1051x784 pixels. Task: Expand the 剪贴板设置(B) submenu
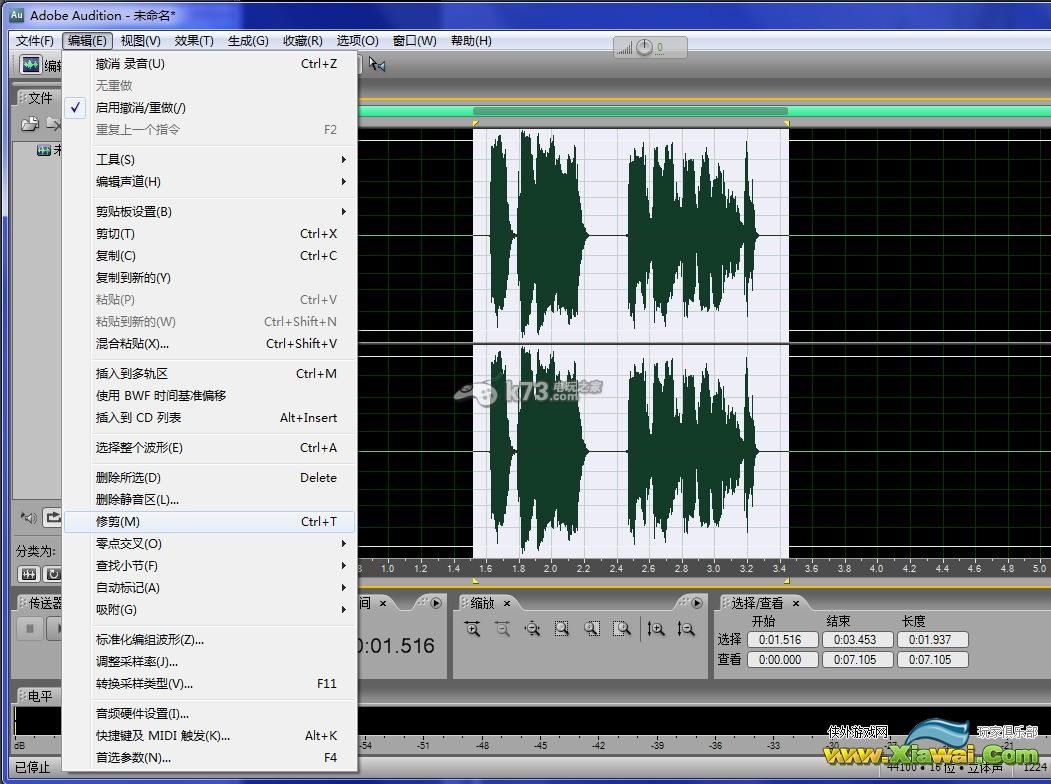coord(209,212)
